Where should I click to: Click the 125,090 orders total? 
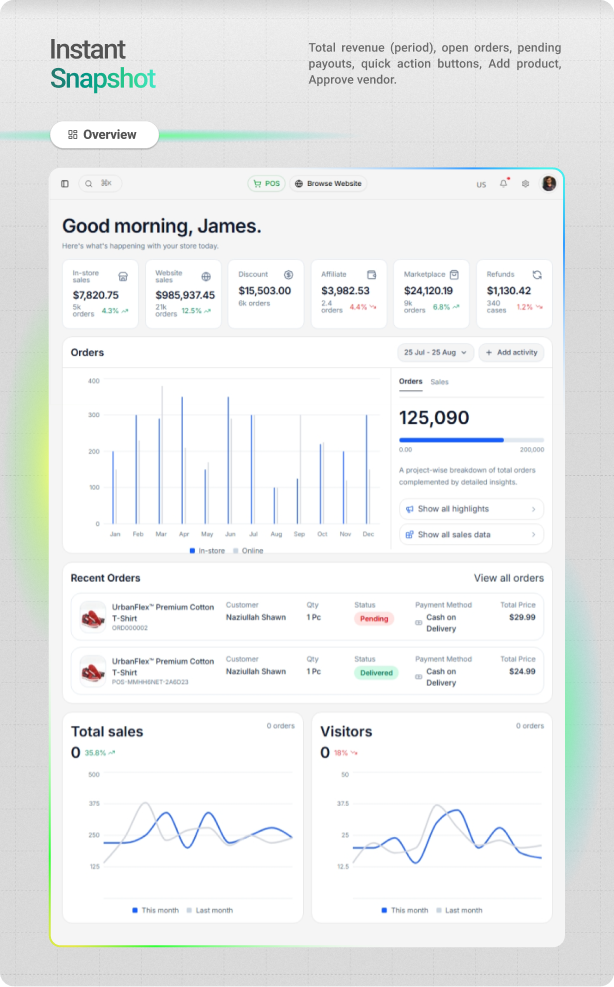tap(434, 417)
